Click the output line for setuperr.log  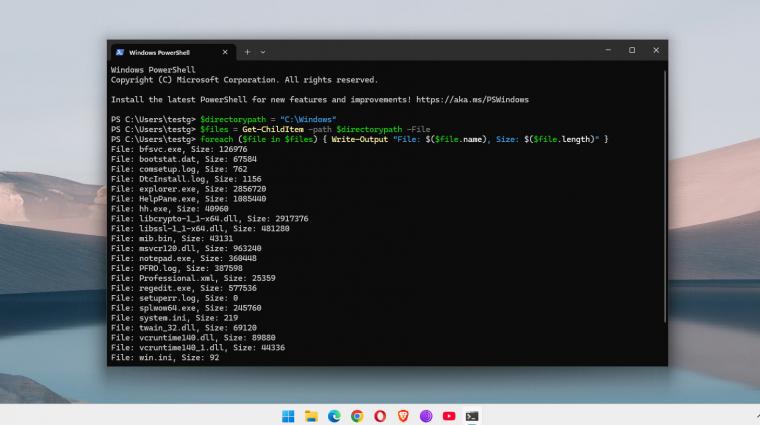174,298
